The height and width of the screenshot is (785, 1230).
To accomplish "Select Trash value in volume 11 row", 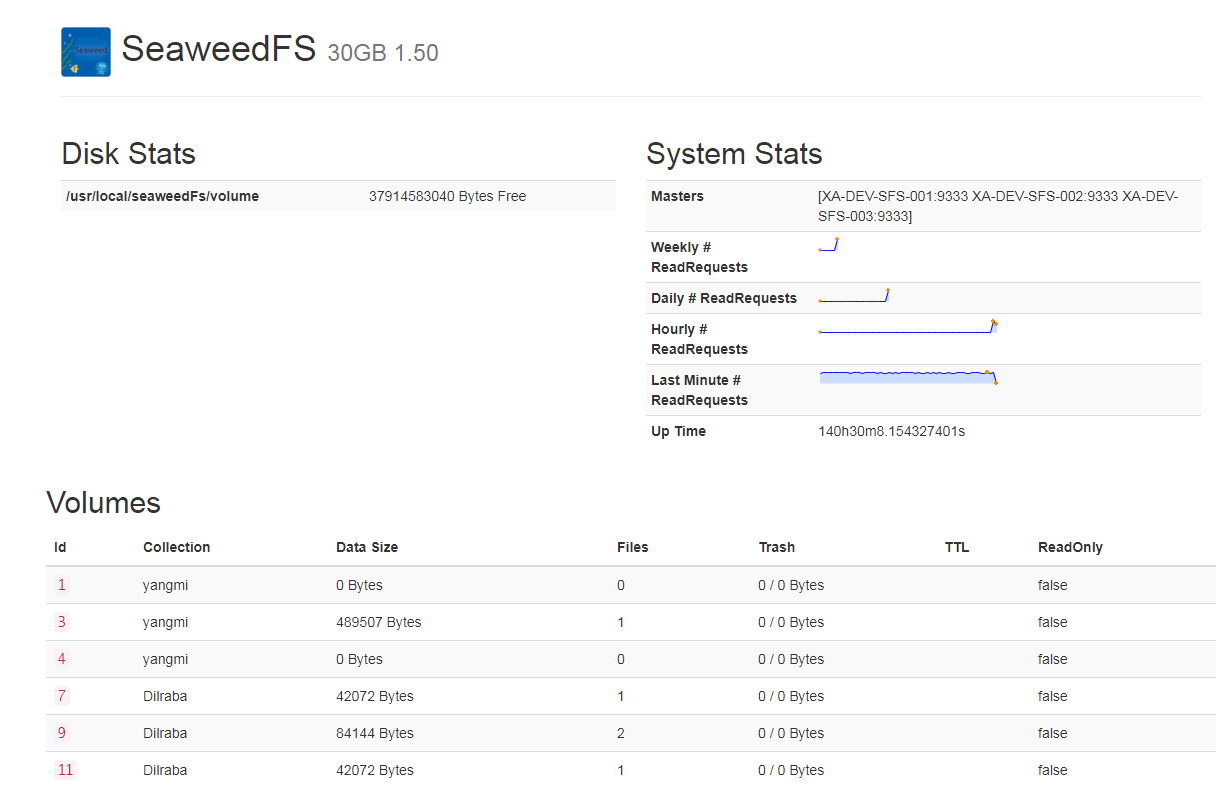I will point(791,770).
